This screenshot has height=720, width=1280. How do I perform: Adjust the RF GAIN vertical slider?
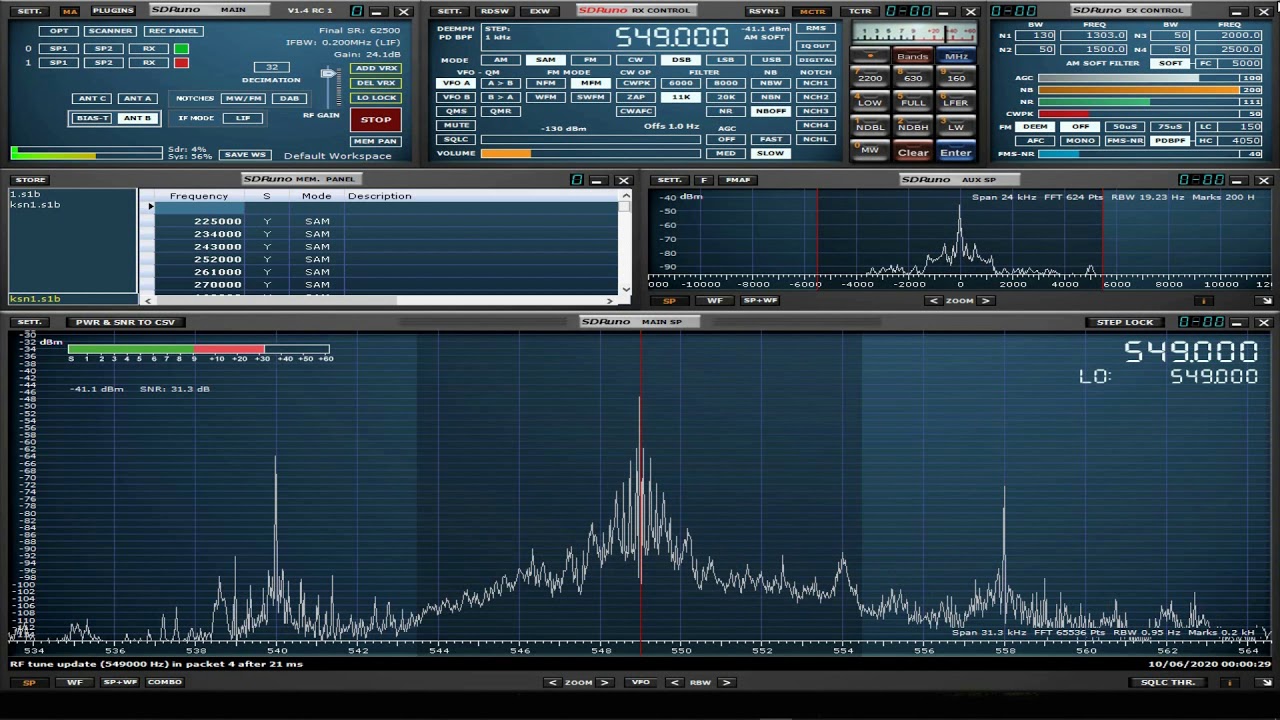coord(327,86)
